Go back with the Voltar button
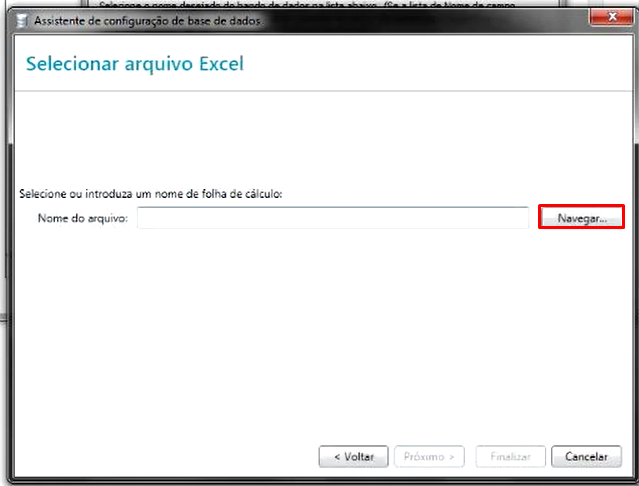 tap(353, 456)
